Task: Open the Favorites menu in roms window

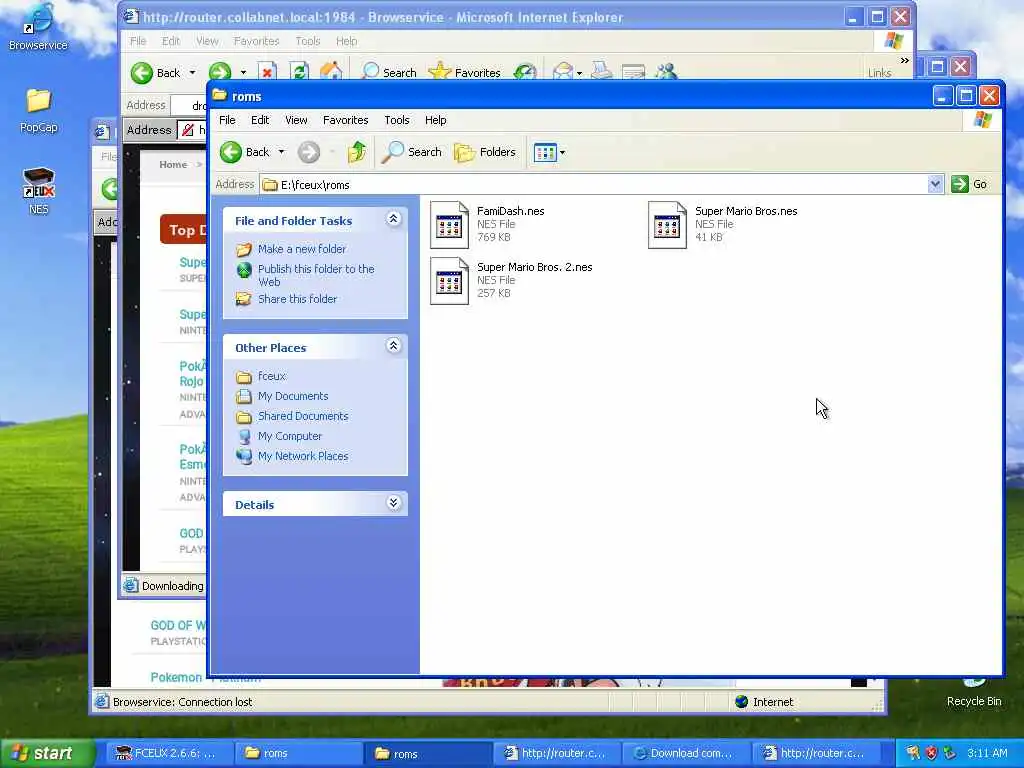Action: coord(345,120)
